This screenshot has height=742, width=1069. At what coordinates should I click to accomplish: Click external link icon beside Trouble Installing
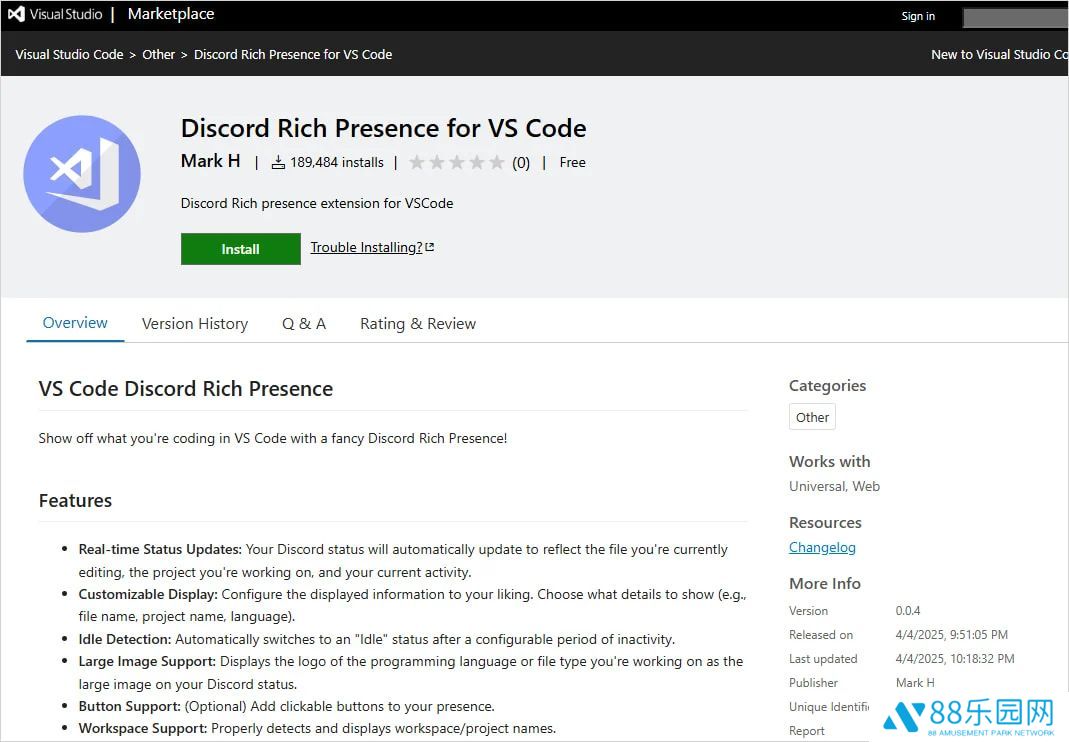430,248
